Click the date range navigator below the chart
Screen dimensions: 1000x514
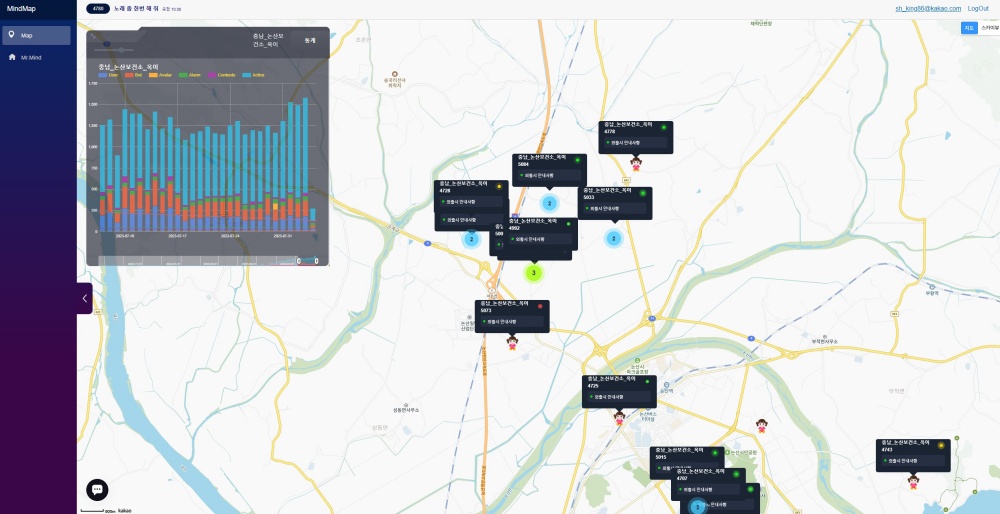(208, 261)
